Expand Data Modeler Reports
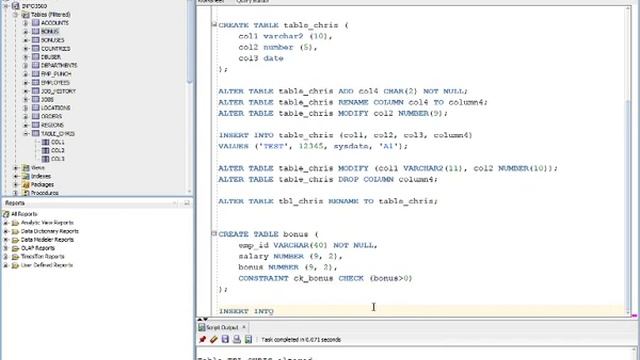 pos(6,240)
